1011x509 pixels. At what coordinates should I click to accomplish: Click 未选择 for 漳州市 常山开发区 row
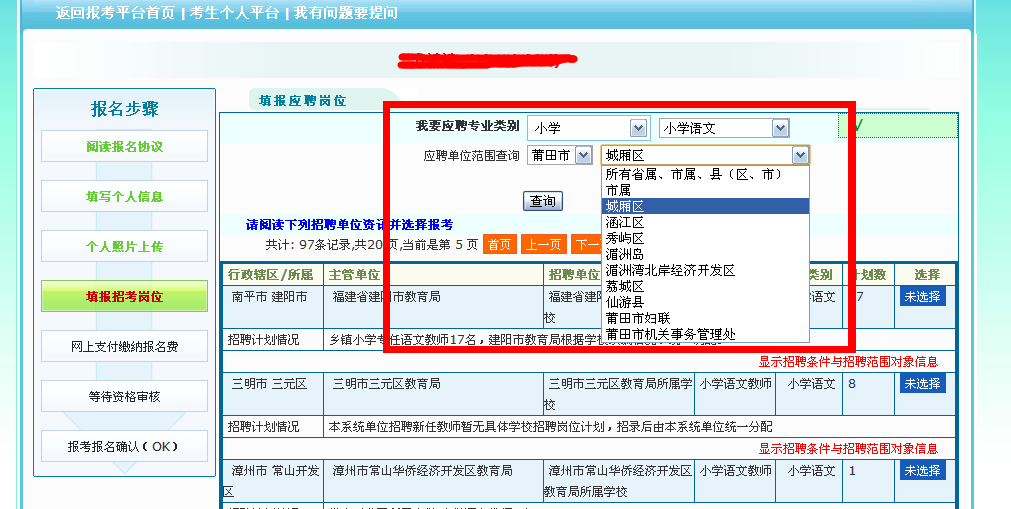click(x=922, y=471)
